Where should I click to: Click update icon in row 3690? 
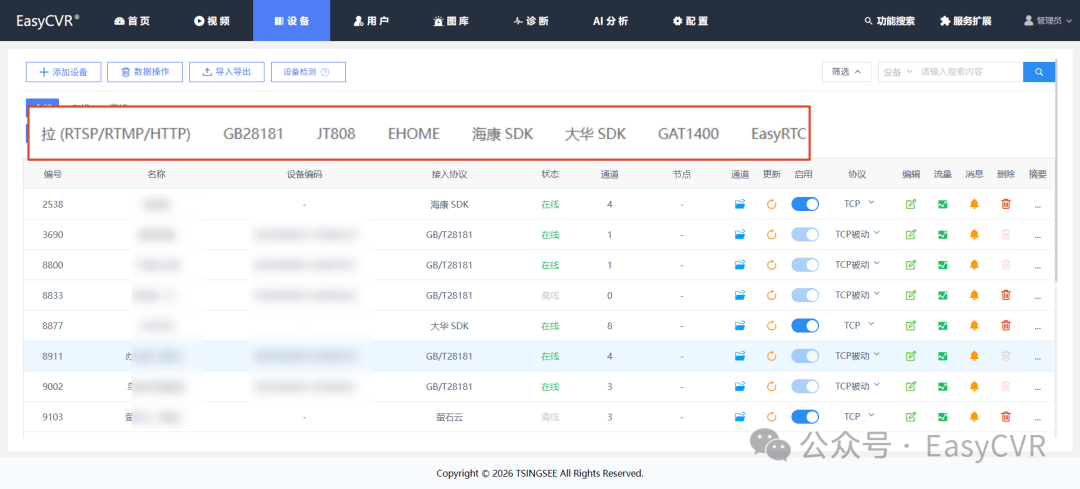click(771, 235)
